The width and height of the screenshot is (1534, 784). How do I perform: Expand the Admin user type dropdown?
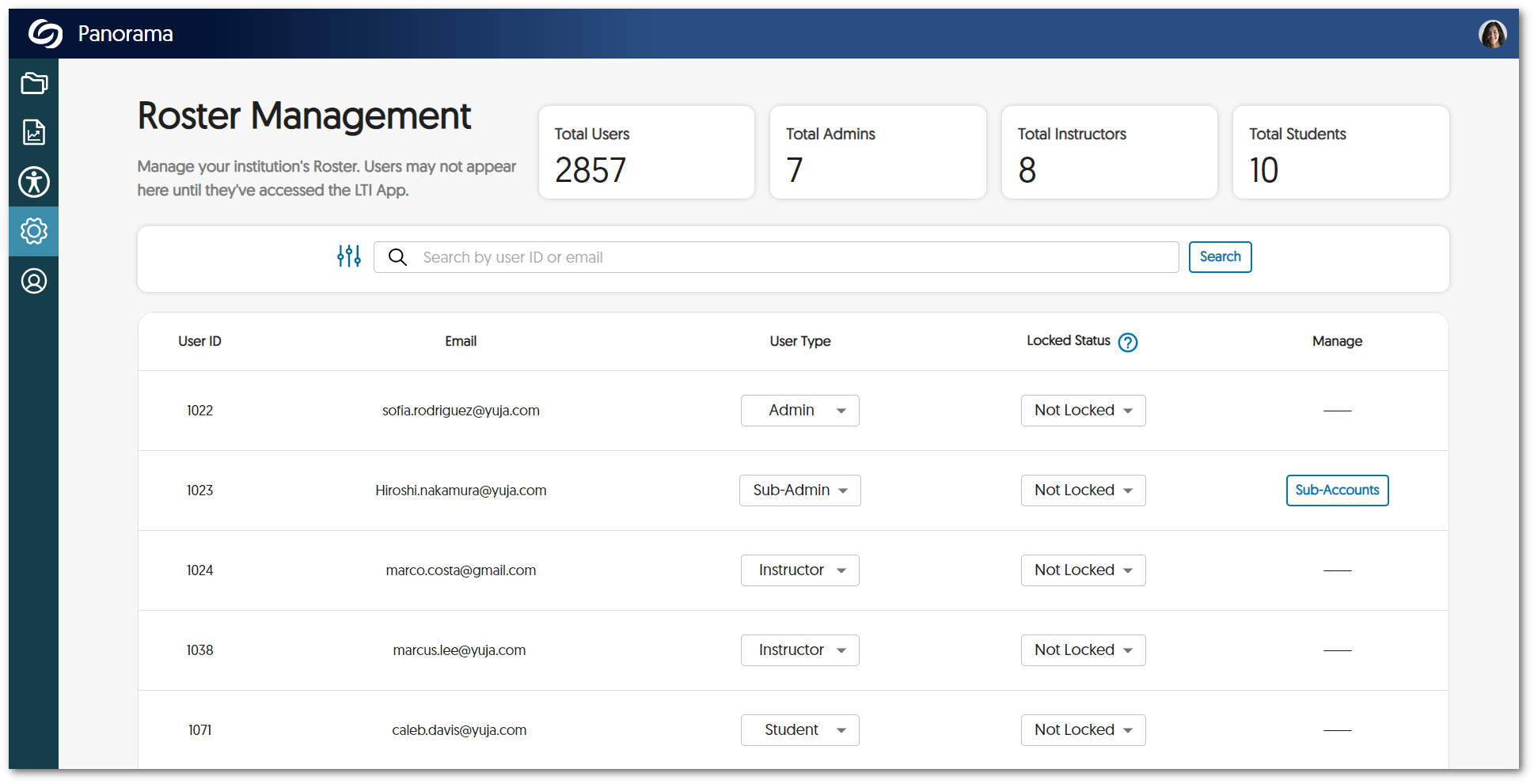click(x=799, y=411)
